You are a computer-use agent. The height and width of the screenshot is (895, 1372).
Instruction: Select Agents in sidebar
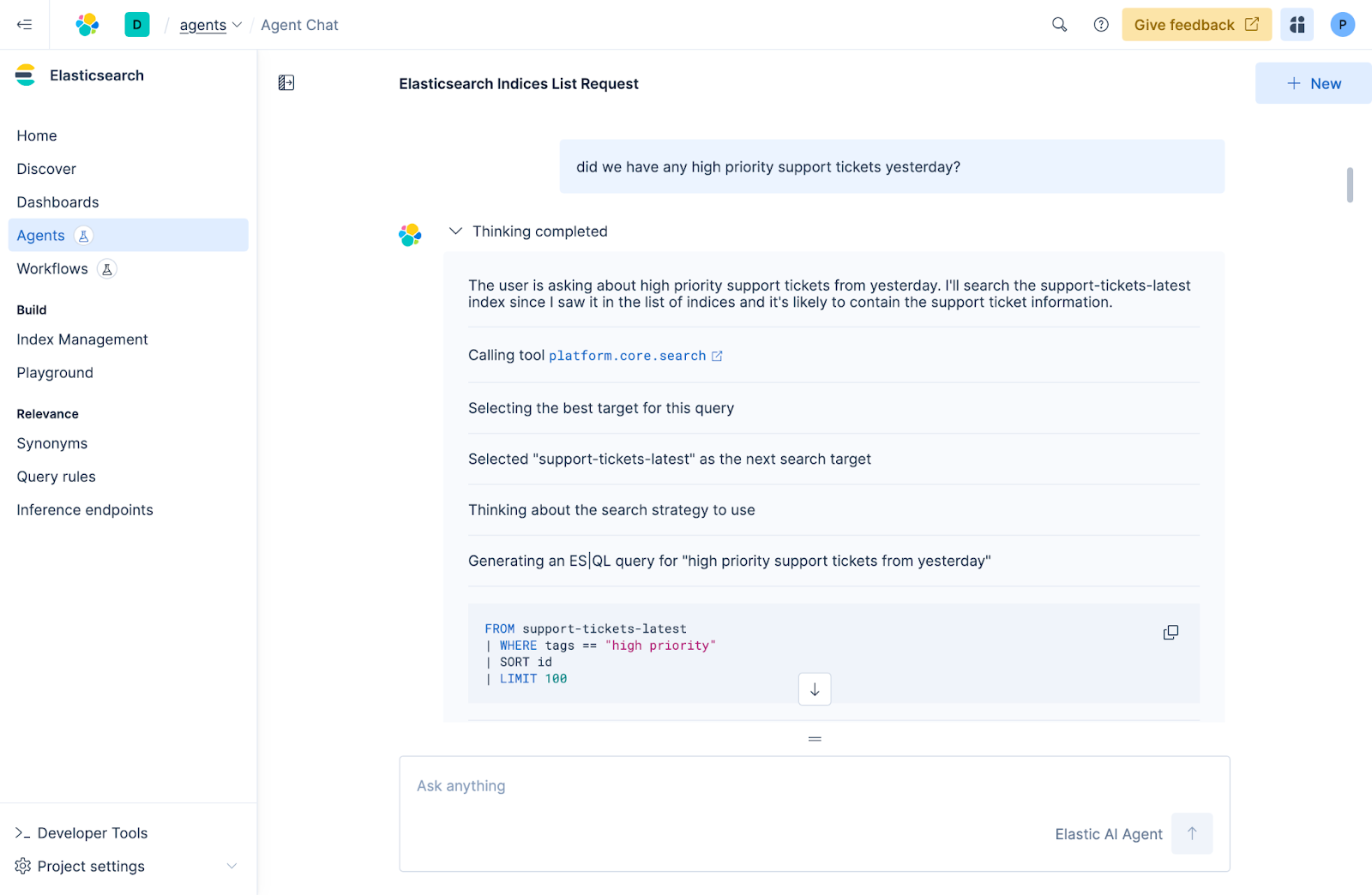(x=128, y=235)
